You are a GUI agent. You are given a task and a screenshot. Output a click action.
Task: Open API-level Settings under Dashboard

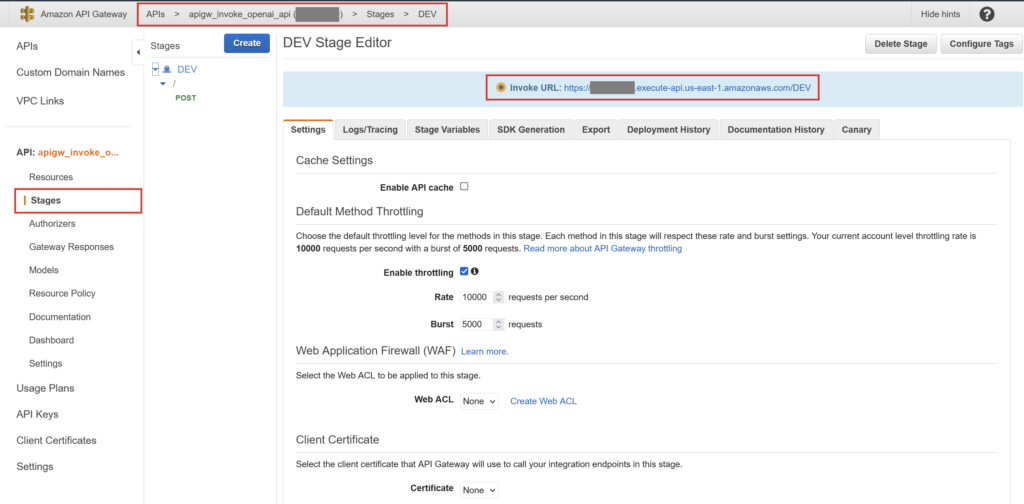[46, 363]
